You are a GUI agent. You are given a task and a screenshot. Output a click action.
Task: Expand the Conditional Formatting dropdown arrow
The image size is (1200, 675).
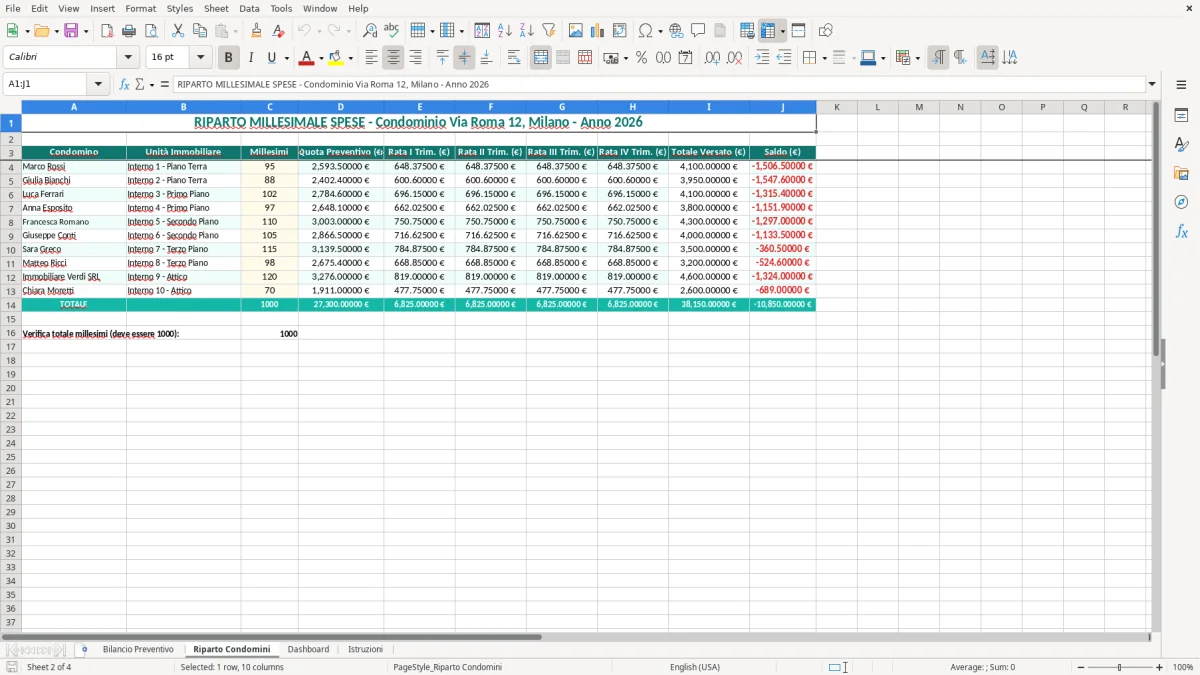917,58
